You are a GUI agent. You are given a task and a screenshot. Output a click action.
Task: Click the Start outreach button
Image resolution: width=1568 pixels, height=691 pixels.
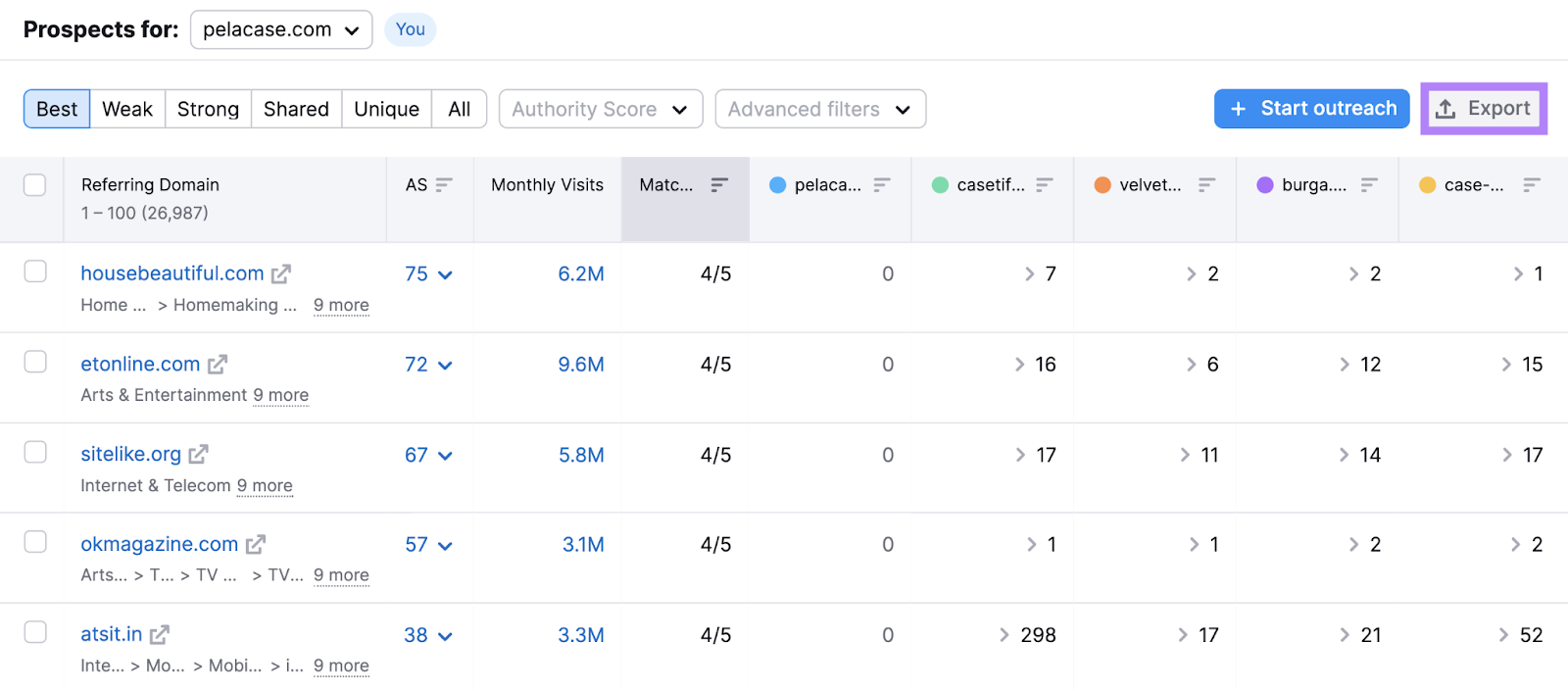coord(1311,109)
